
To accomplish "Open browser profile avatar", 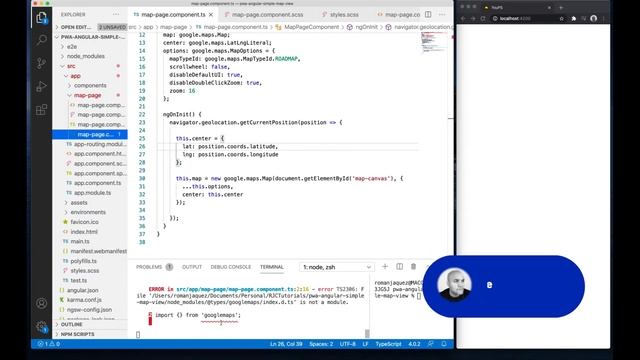I will (593, 18).
